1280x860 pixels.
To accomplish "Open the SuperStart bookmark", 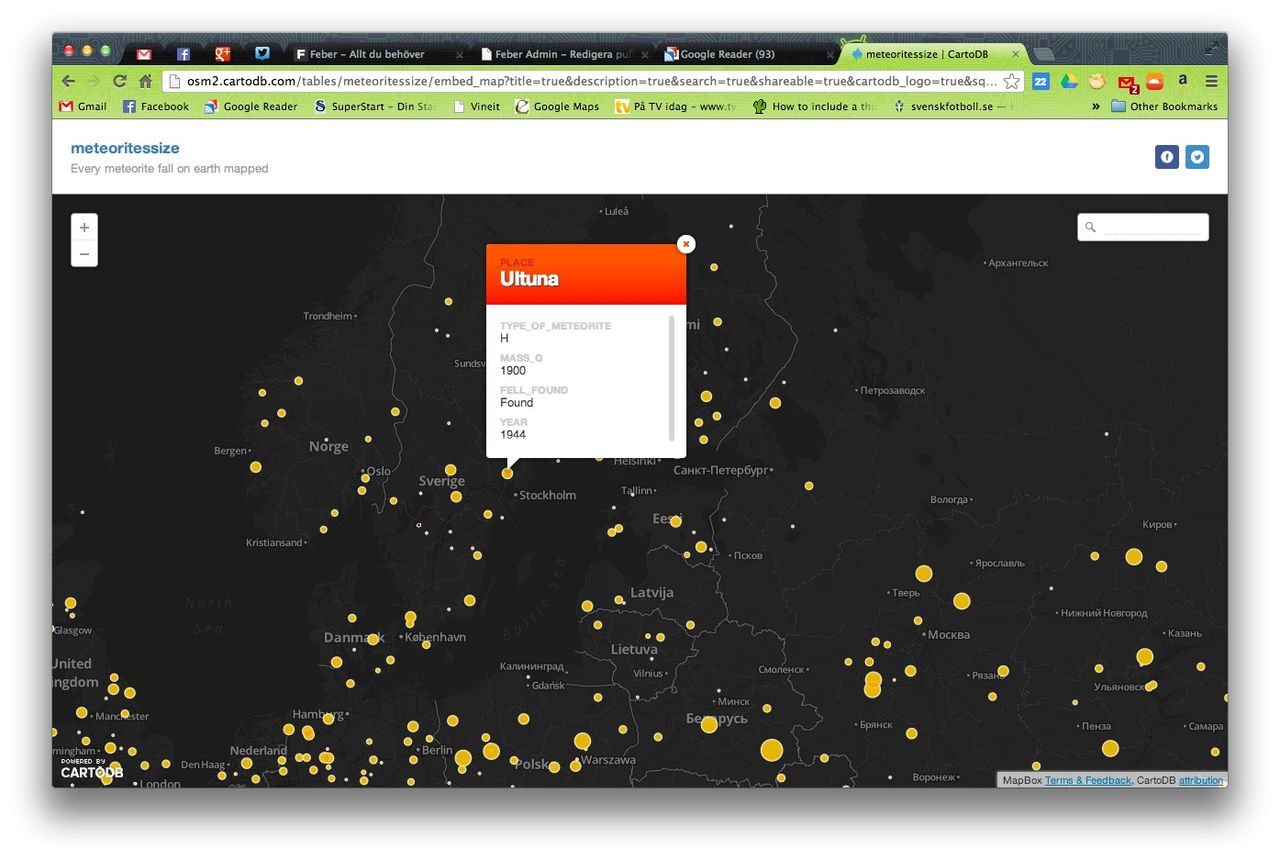I will point(375,106).
